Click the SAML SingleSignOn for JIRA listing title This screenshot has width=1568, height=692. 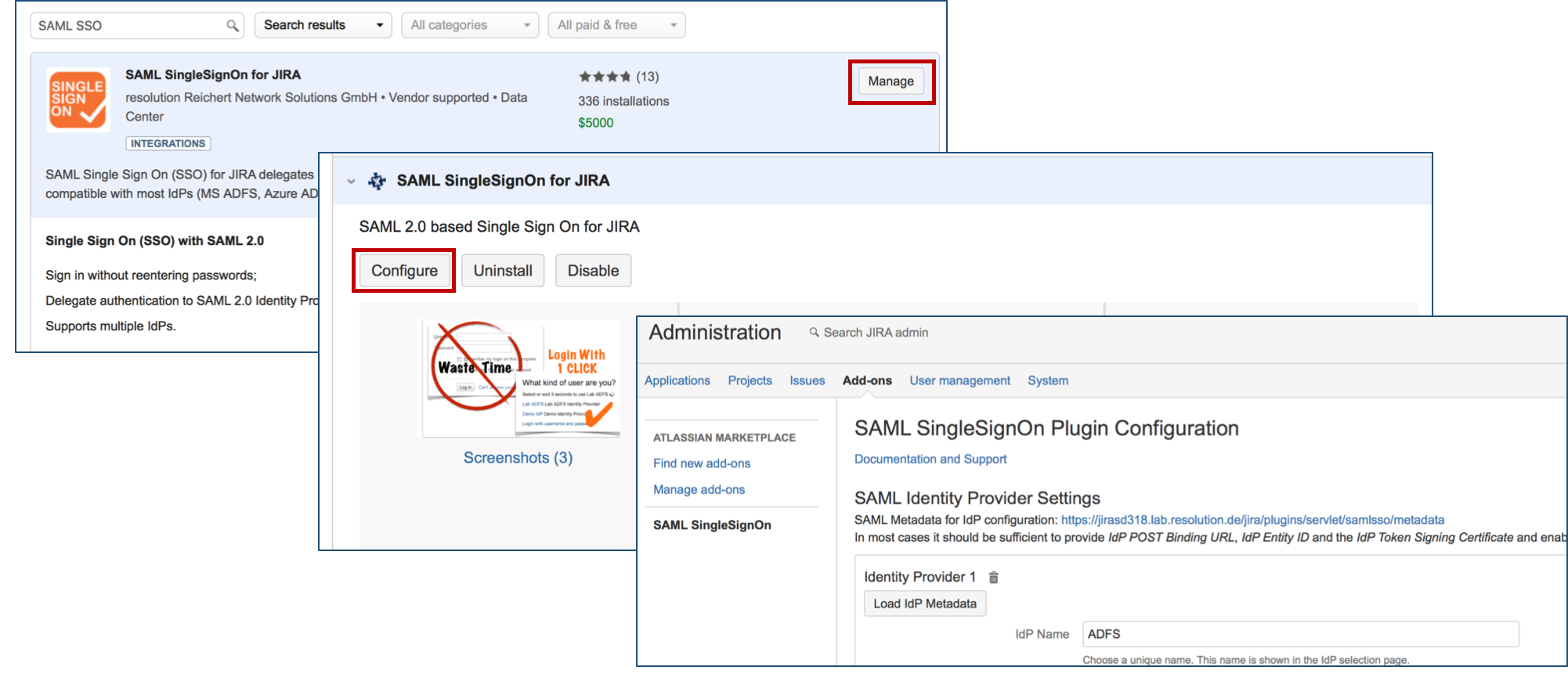click(213, 75)
